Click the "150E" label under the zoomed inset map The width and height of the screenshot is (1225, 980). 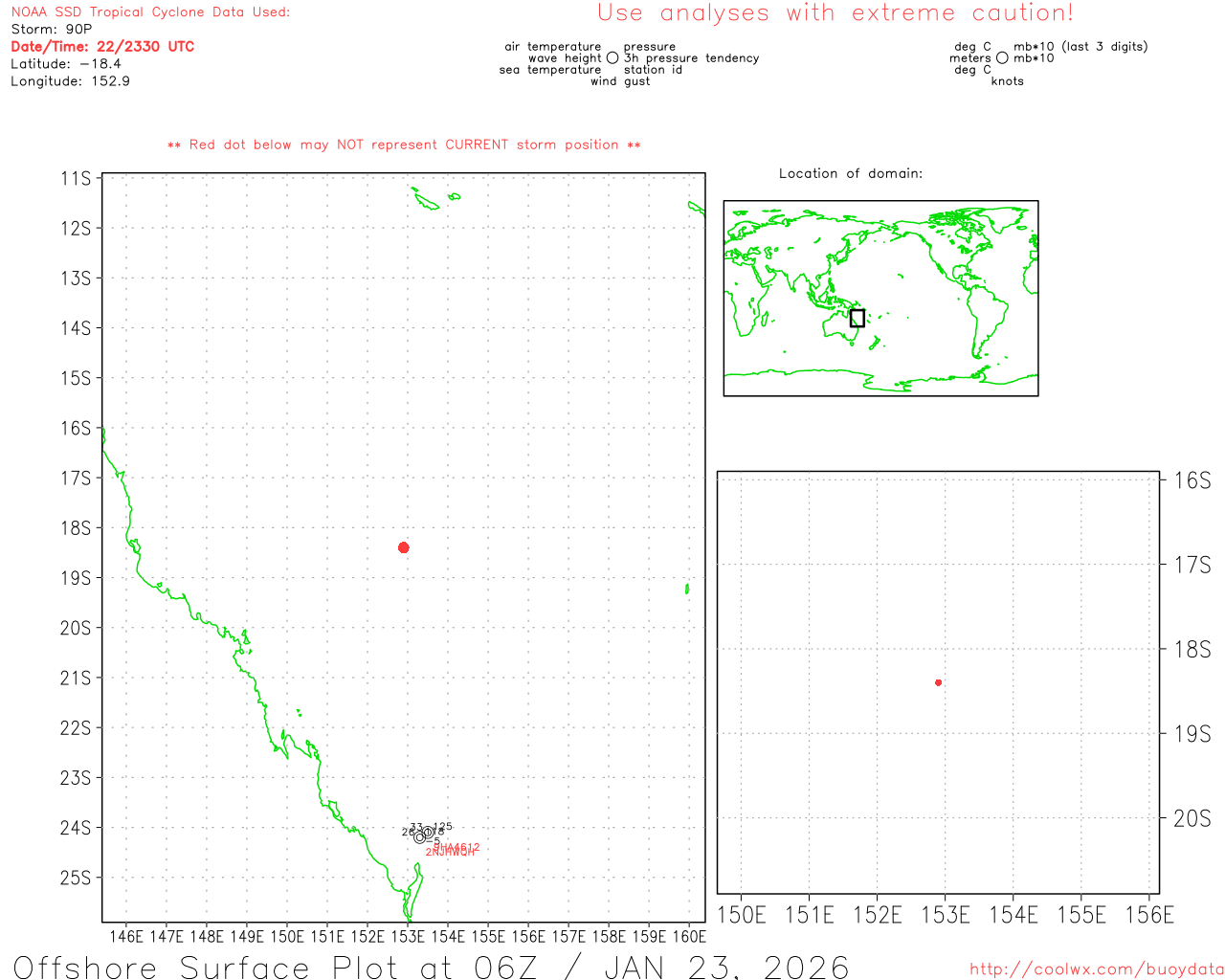[742, 915]
